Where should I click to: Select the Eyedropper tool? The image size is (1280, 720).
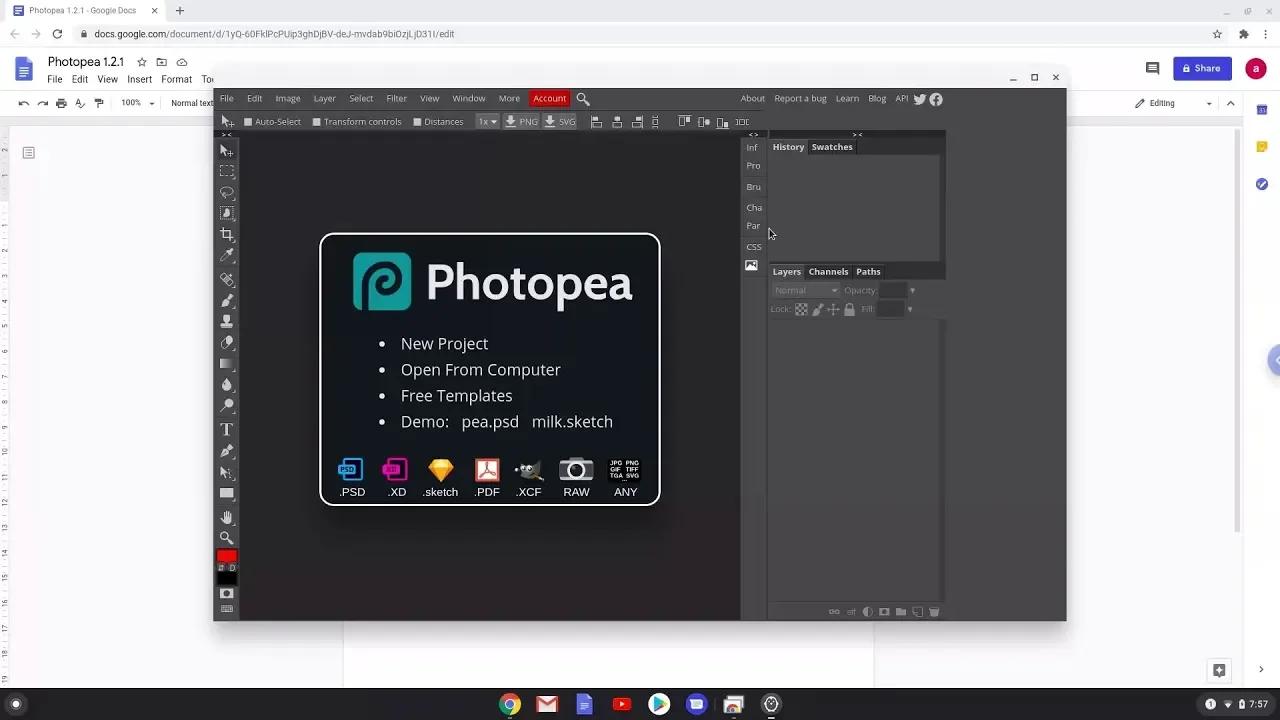(x=227, y=256)
